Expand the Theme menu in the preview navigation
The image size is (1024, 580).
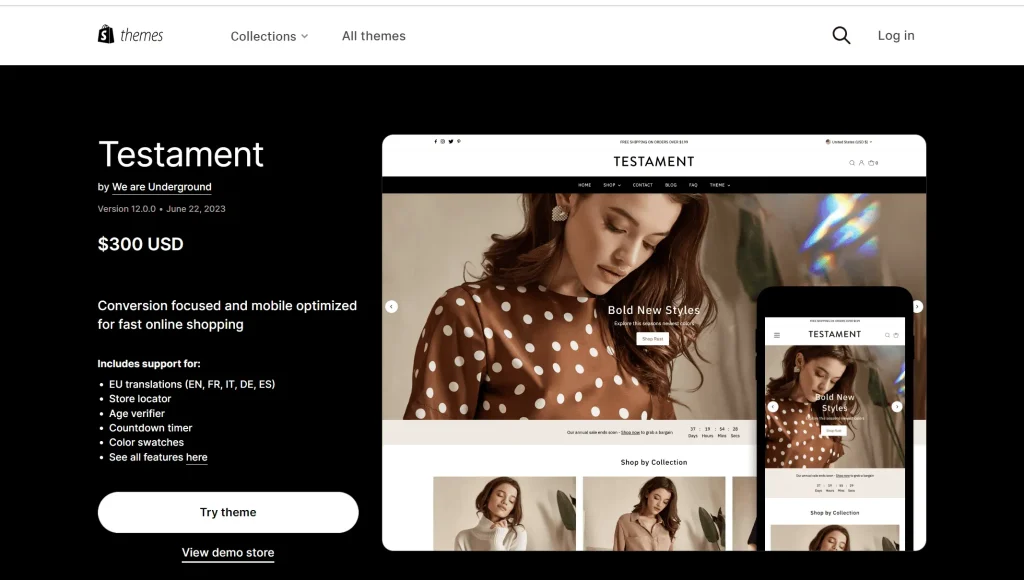pos(719,185)
